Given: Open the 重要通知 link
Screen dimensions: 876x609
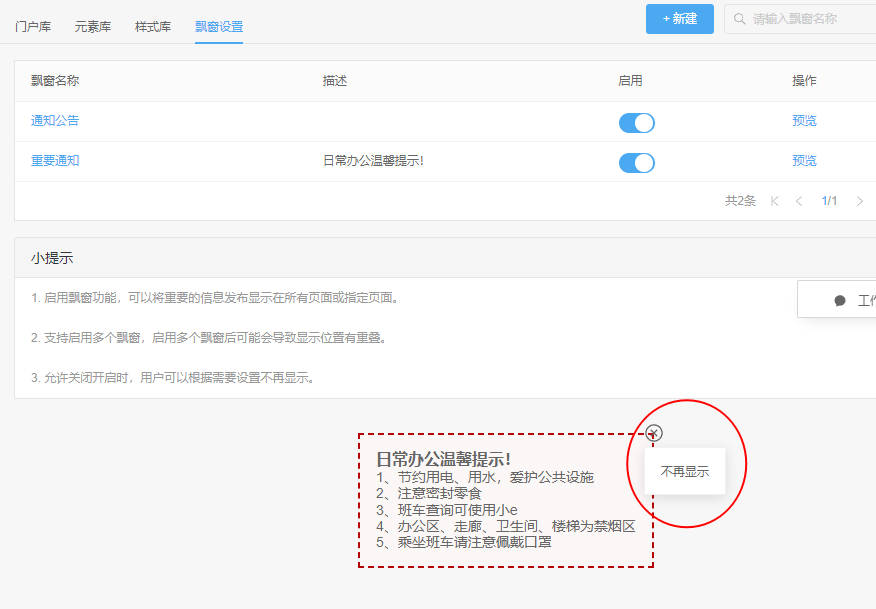Looking at the screenshot, I should click(x=55, y=160).
